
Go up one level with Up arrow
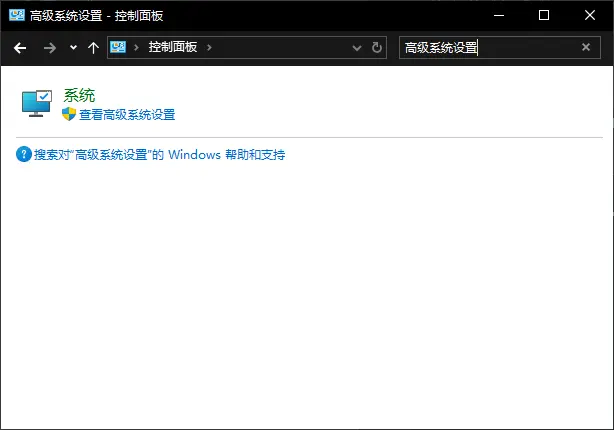93,48
